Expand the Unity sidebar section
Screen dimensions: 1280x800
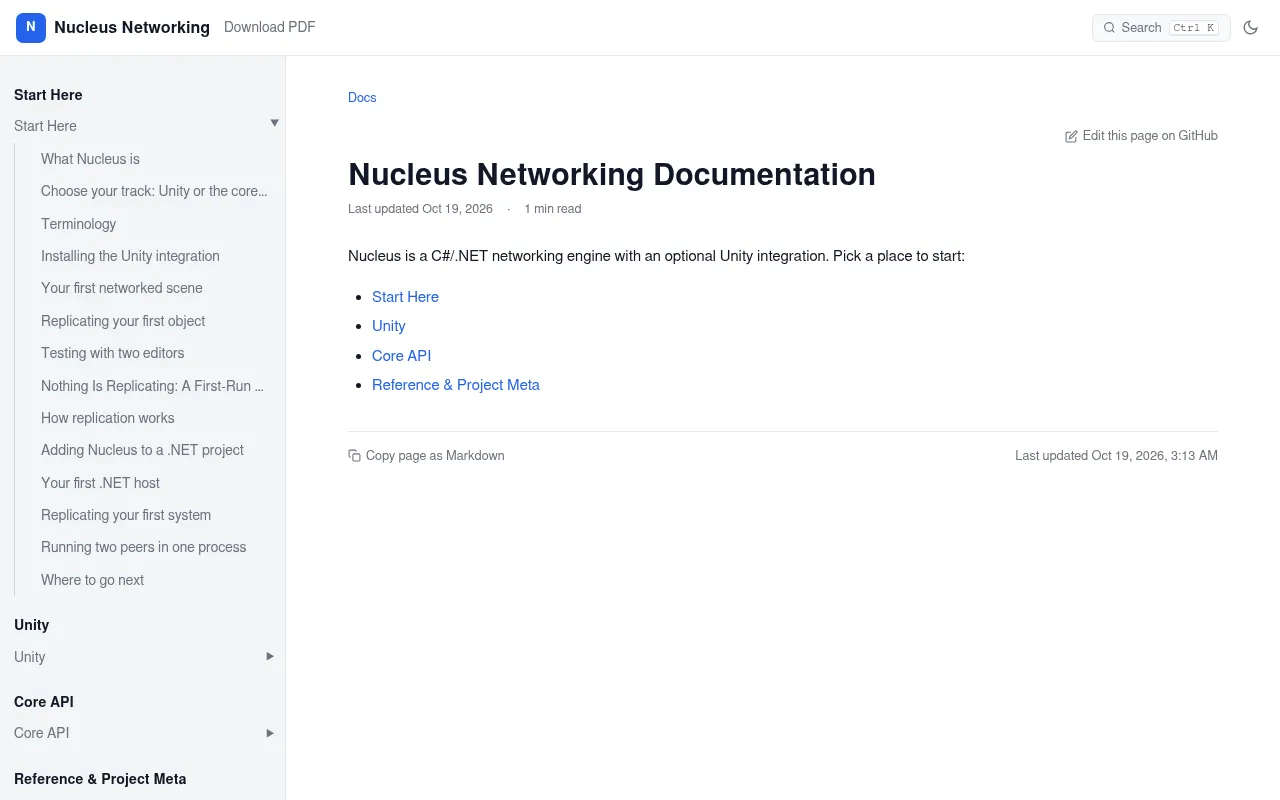[270, 656]
